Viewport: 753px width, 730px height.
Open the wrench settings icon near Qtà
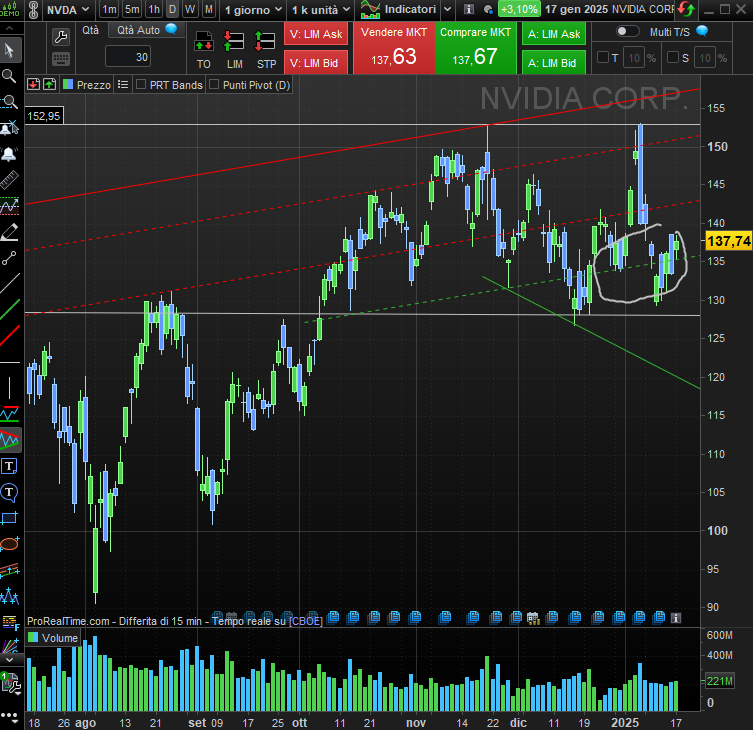(60, 37)
